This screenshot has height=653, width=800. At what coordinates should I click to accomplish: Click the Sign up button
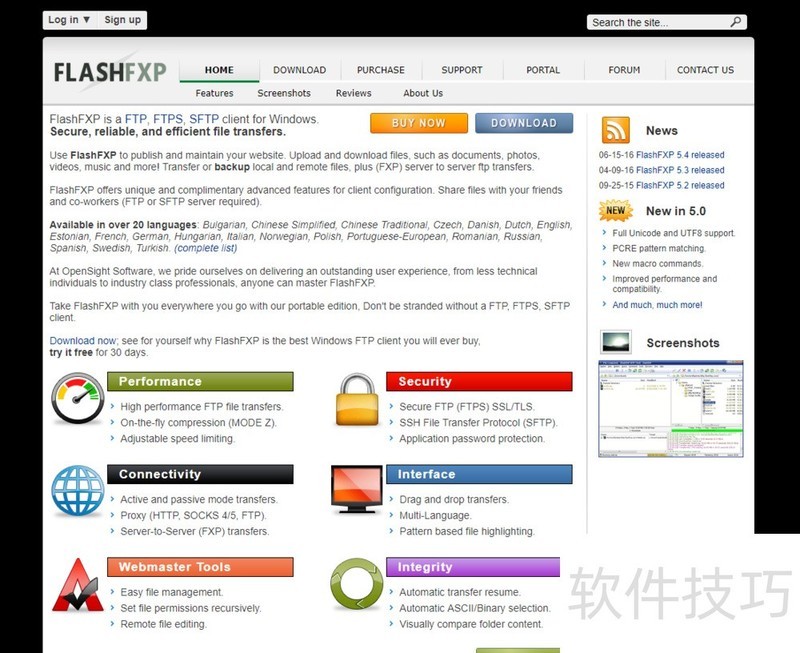click(122, 19)
